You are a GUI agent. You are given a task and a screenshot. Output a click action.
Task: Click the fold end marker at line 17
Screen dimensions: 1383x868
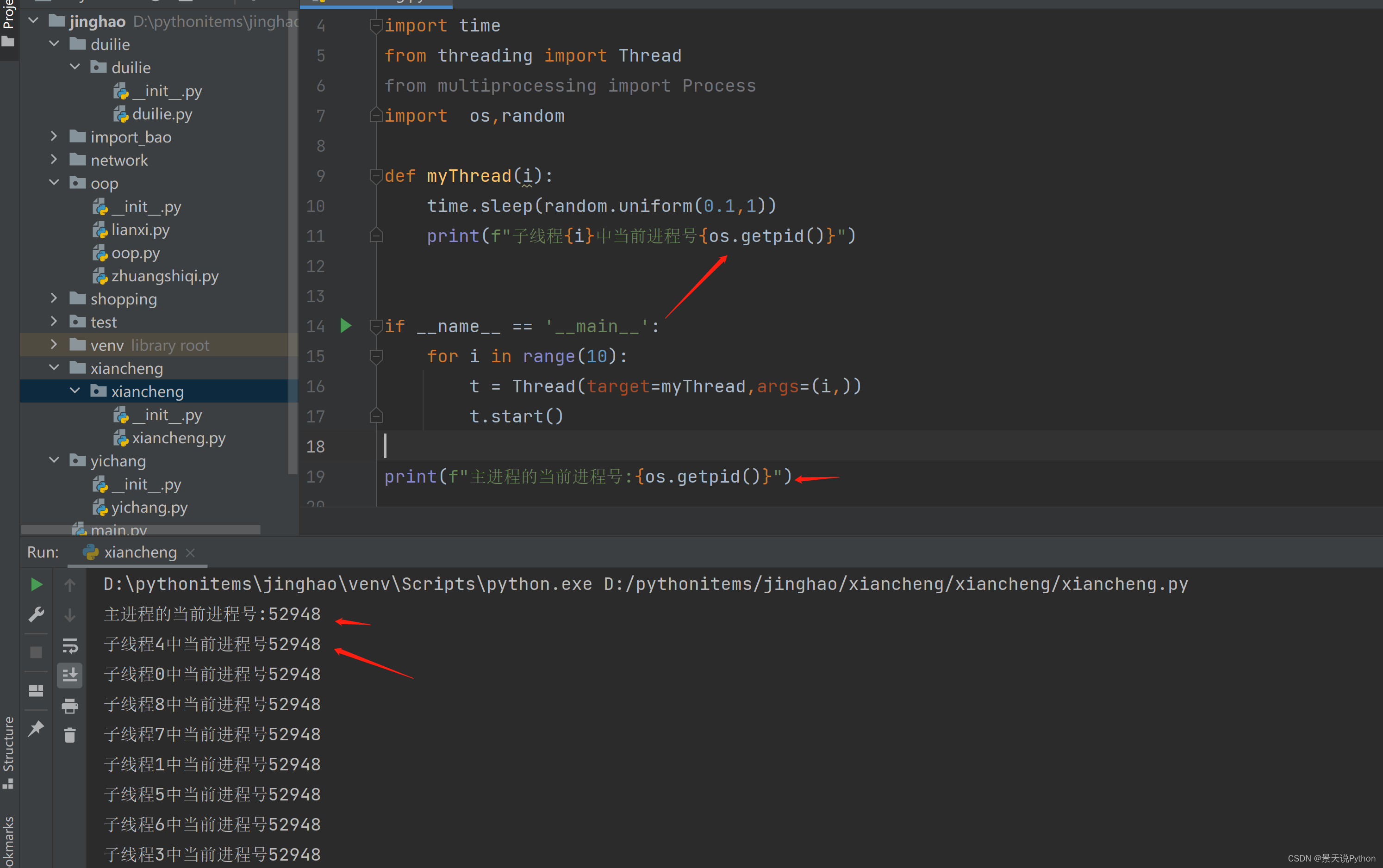pos(376,415)
